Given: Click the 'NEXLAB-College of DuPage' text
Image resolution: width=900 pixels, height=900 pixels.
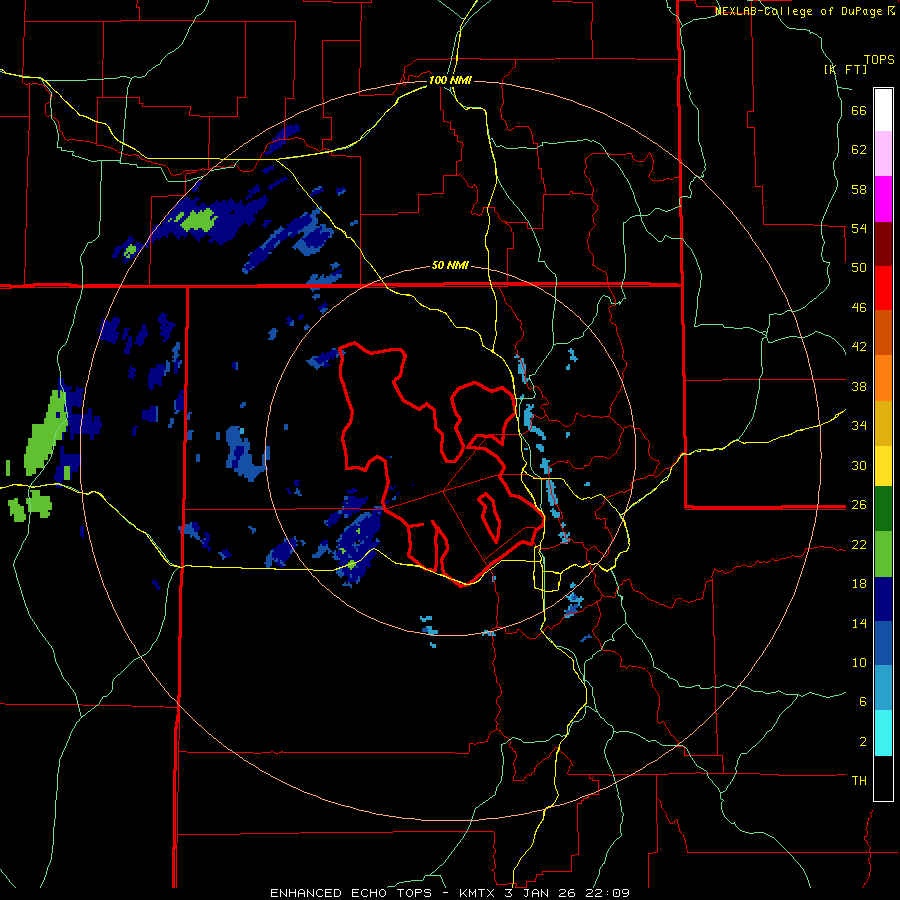Looking at the screenshot, I should coord(798,11).
